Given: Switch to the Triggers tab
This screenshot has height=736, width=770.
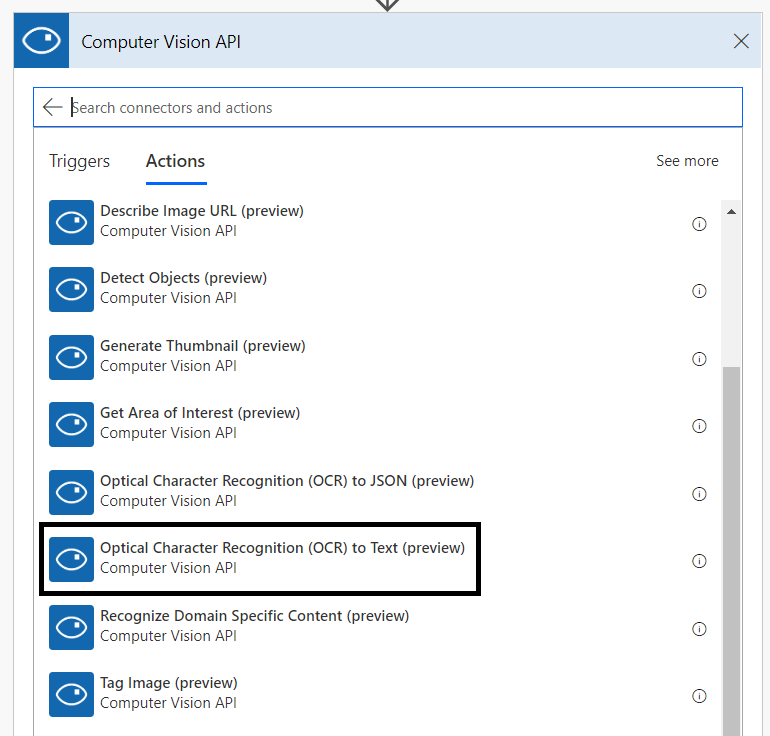Looking at the screenshot, I should tap(79, 161).
